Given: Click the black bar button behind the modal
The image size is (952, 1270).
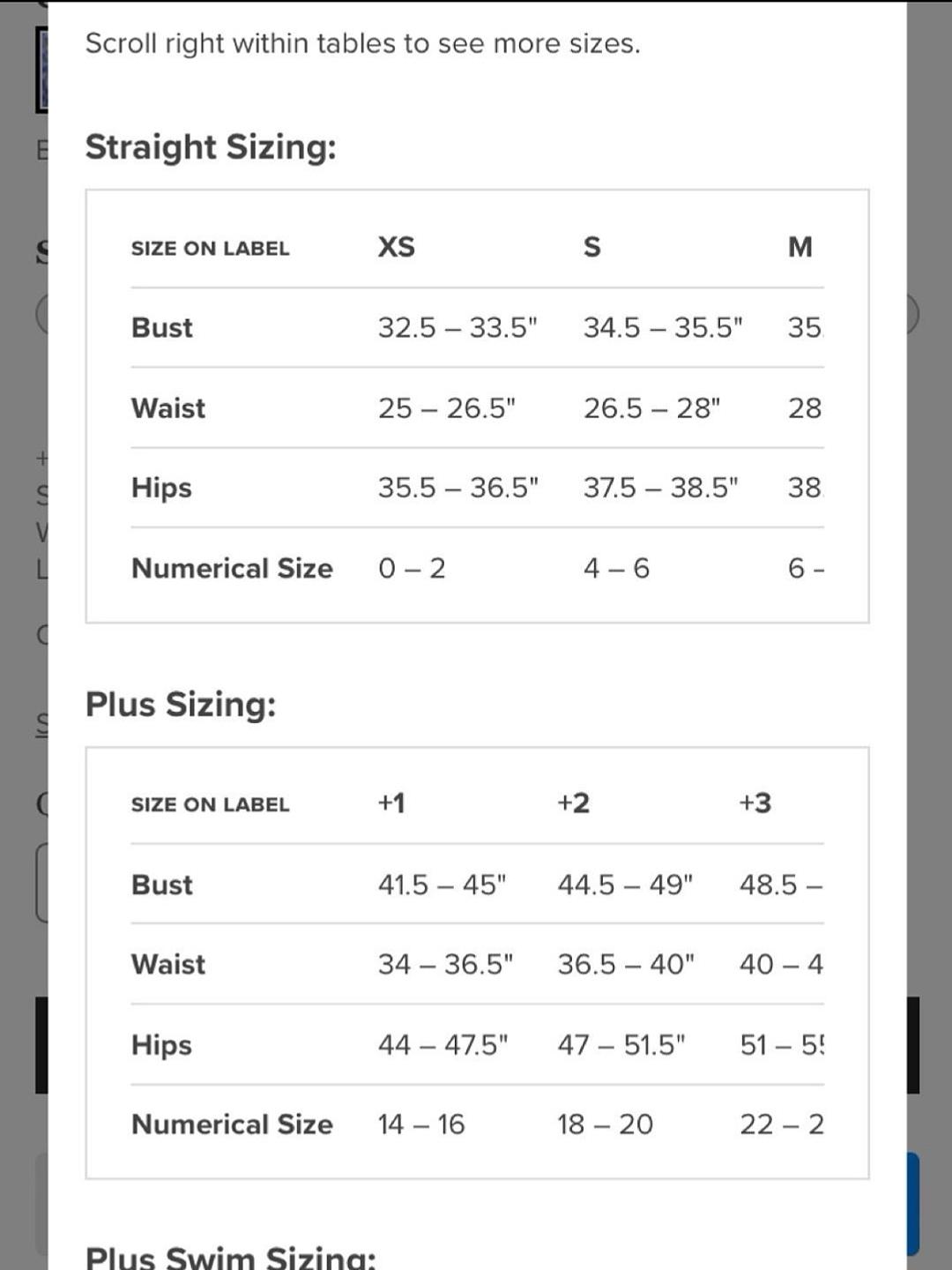Looking at the screenshot, I should (x=912, y=1045).
